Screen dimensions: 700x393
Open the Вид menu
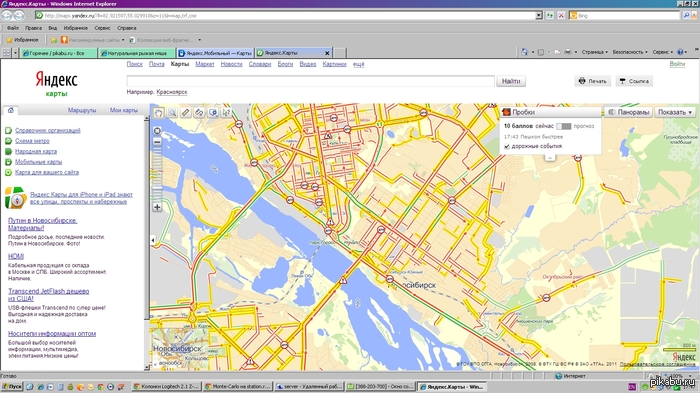[x=53, y=28]
